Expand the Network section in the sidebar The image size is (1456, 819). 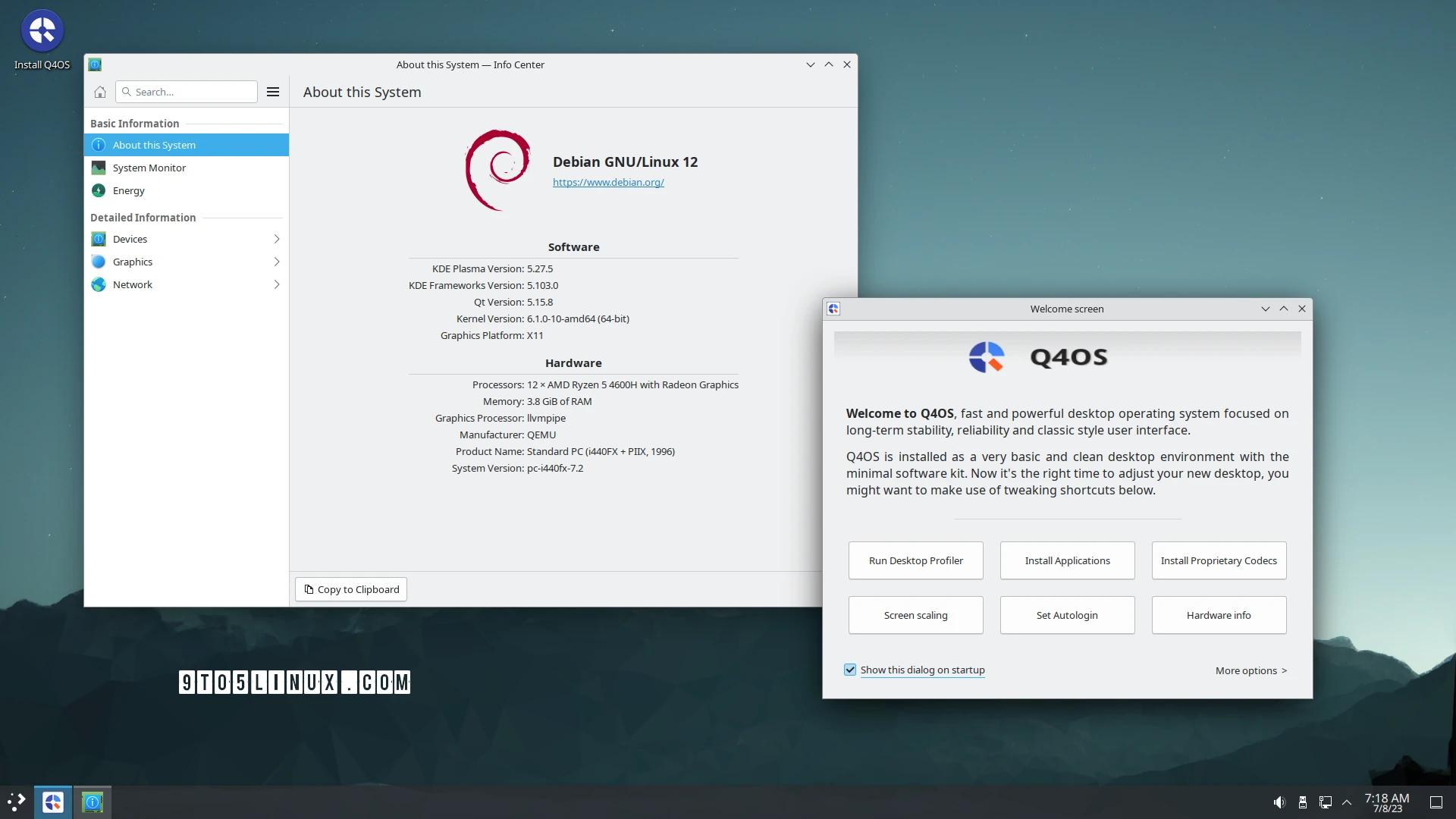[x=277, y=284]
